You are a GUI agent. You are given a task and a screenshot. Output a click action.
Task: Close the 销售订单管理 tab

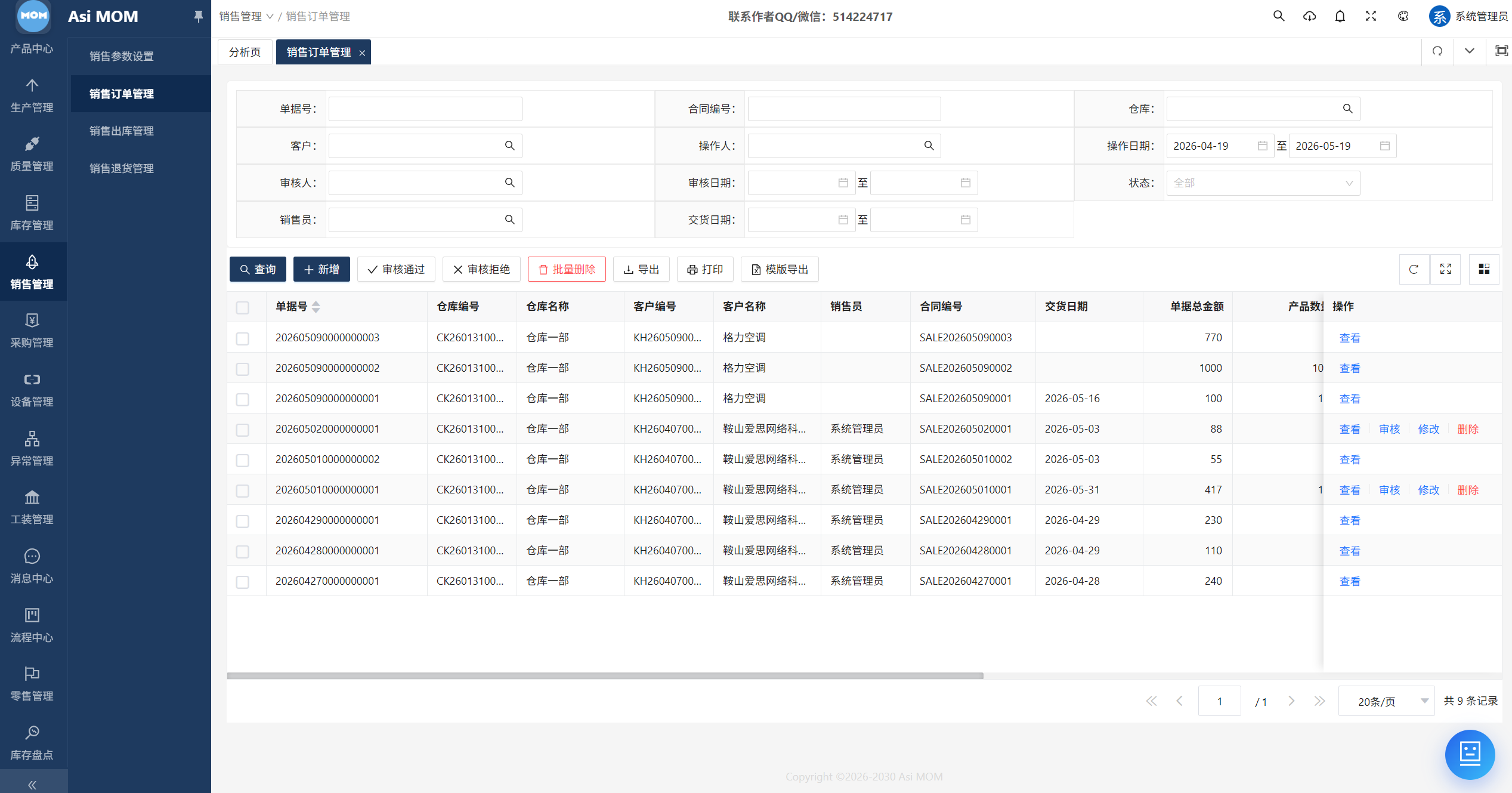362,53
